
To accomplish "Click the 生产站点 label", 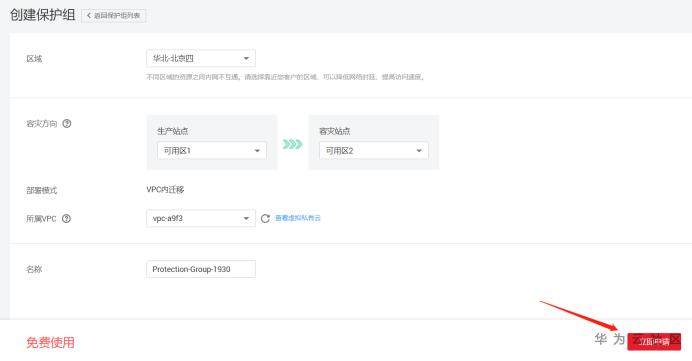I will 173,131.
